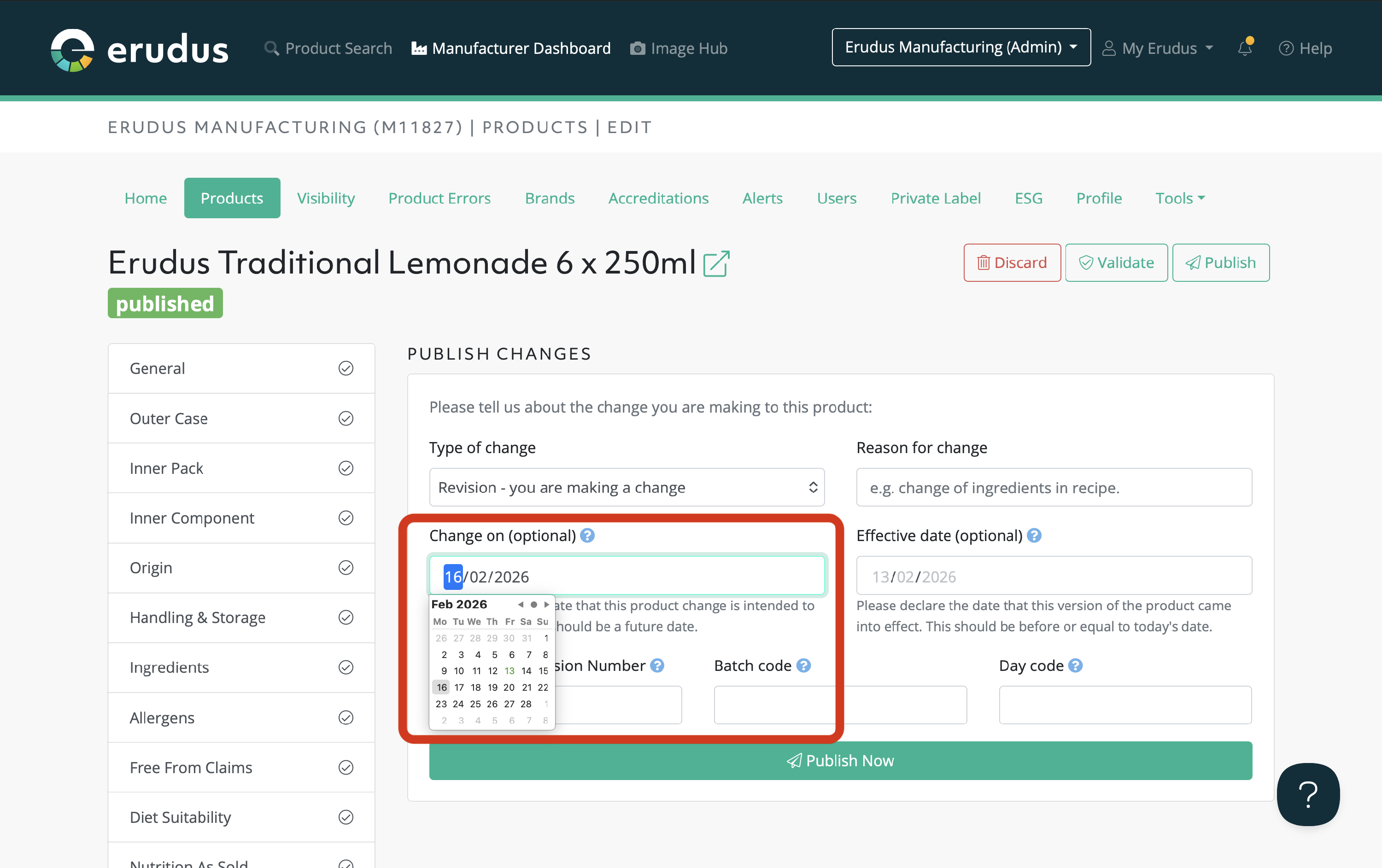Click the Day code help icon
This screenshot has width=1382, height=868.
pos(1076,665)
